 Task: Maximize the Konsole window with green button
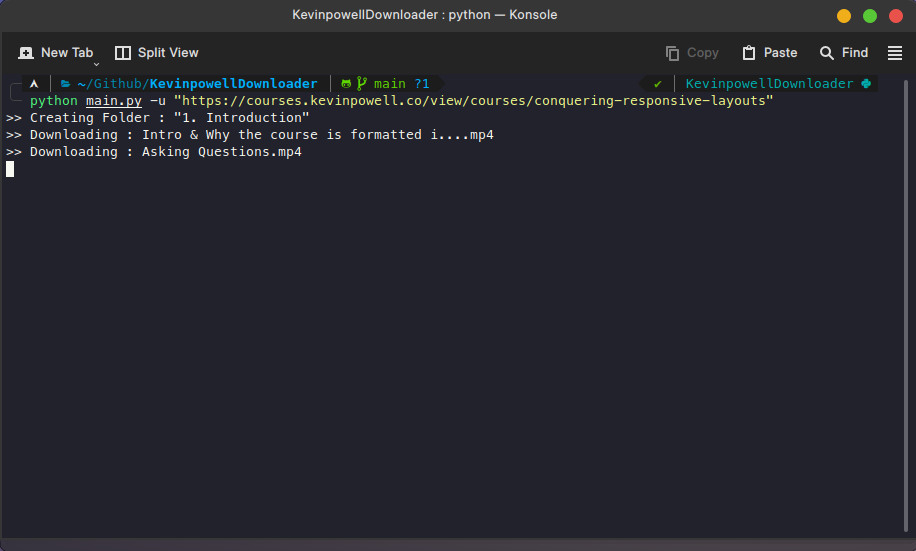(x=870, y=16)
